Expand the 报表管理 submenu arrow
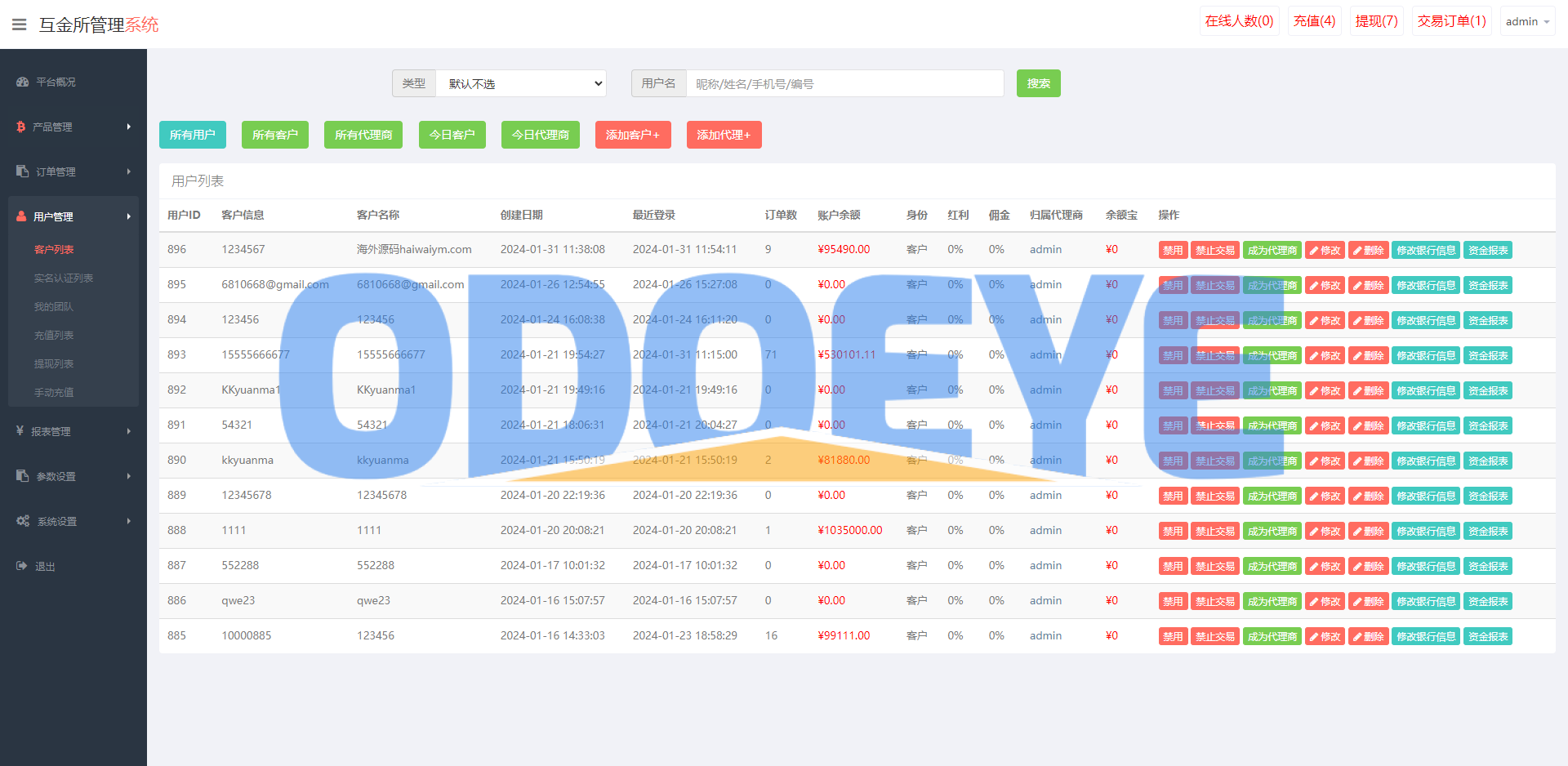The width and height of the screenshot is (1568, 766). click(129, 431)
